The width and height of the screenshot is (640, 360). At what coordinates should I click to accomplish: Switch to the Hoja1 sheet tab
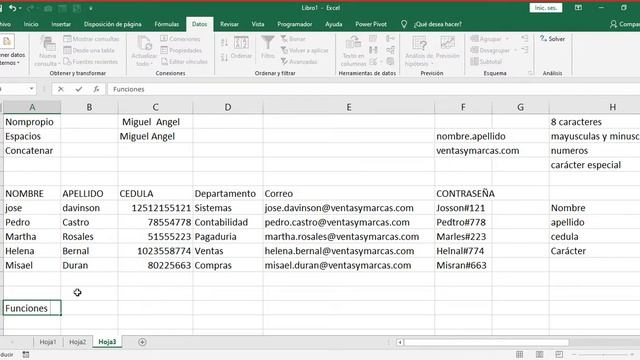[x=48, y=342]
